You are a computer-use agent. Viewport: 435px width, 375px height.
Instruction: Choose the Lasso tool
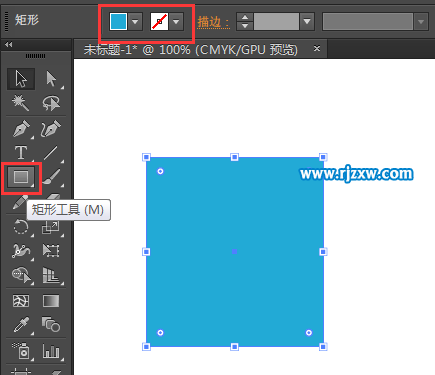click(51, 103)
